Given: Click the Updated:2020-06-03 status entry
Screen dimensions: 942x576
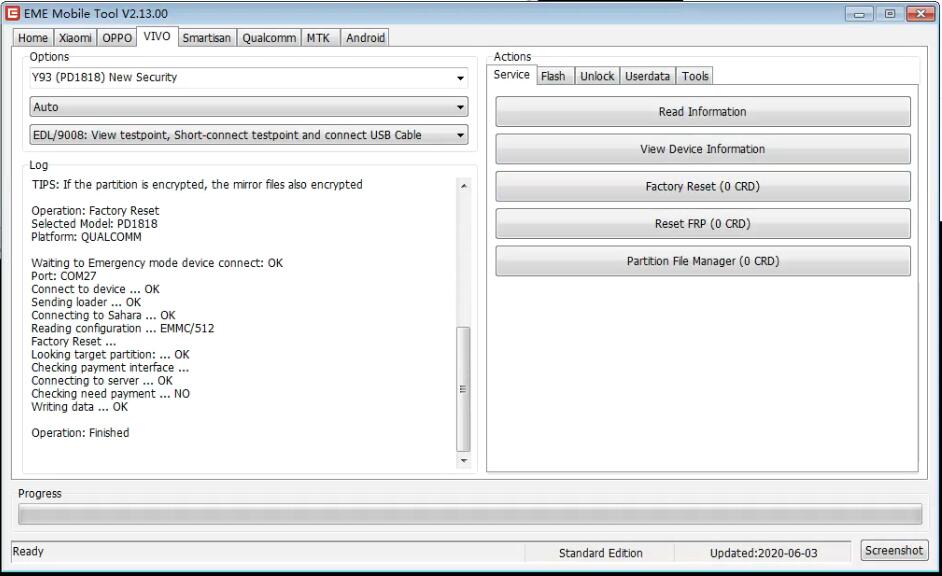Looking at the screenshot, I should click(x=764, y=553).
